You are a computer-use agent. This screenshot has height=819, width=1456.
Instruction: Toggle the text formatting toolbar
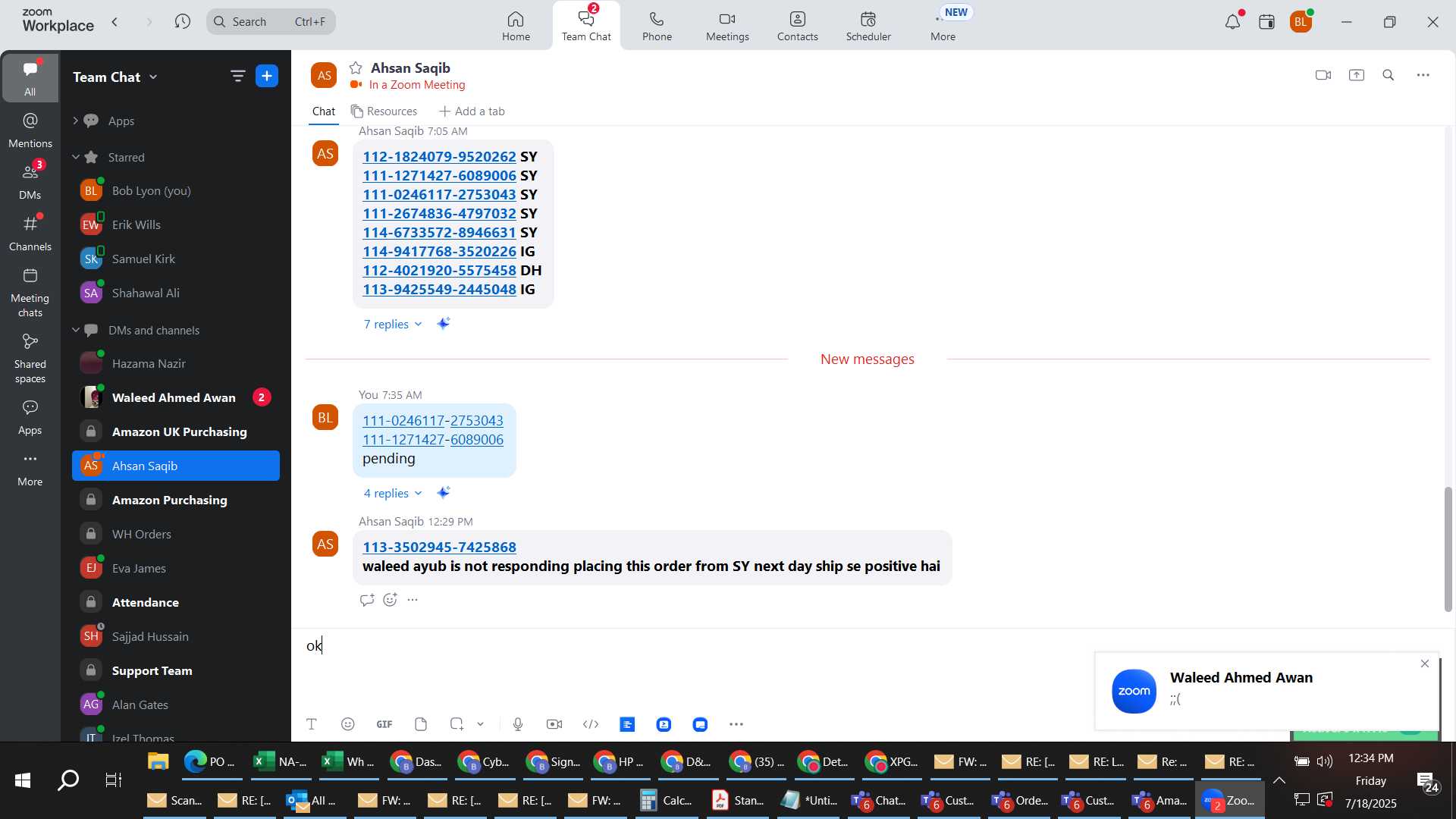pyautogui.click(x=311, y=724)
